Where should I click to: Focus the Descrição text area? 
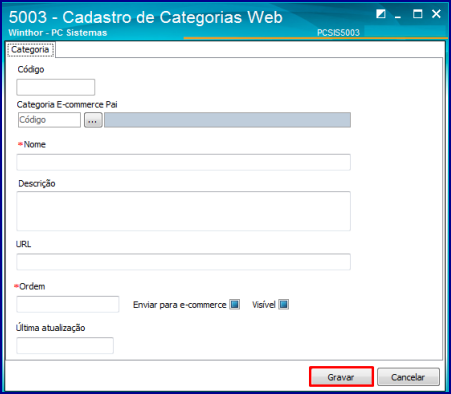183,211
